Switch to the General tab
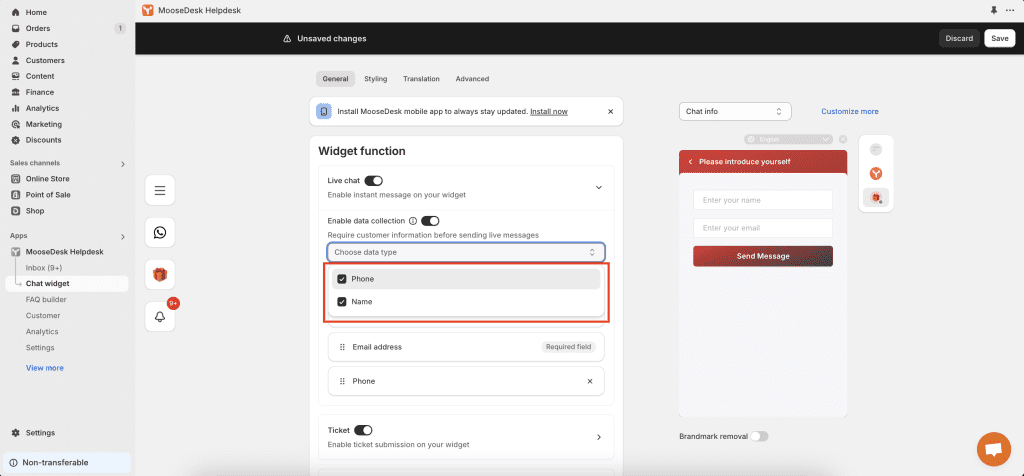The height and width of the screenshot is (476, 1024). (x=336, y=79)
